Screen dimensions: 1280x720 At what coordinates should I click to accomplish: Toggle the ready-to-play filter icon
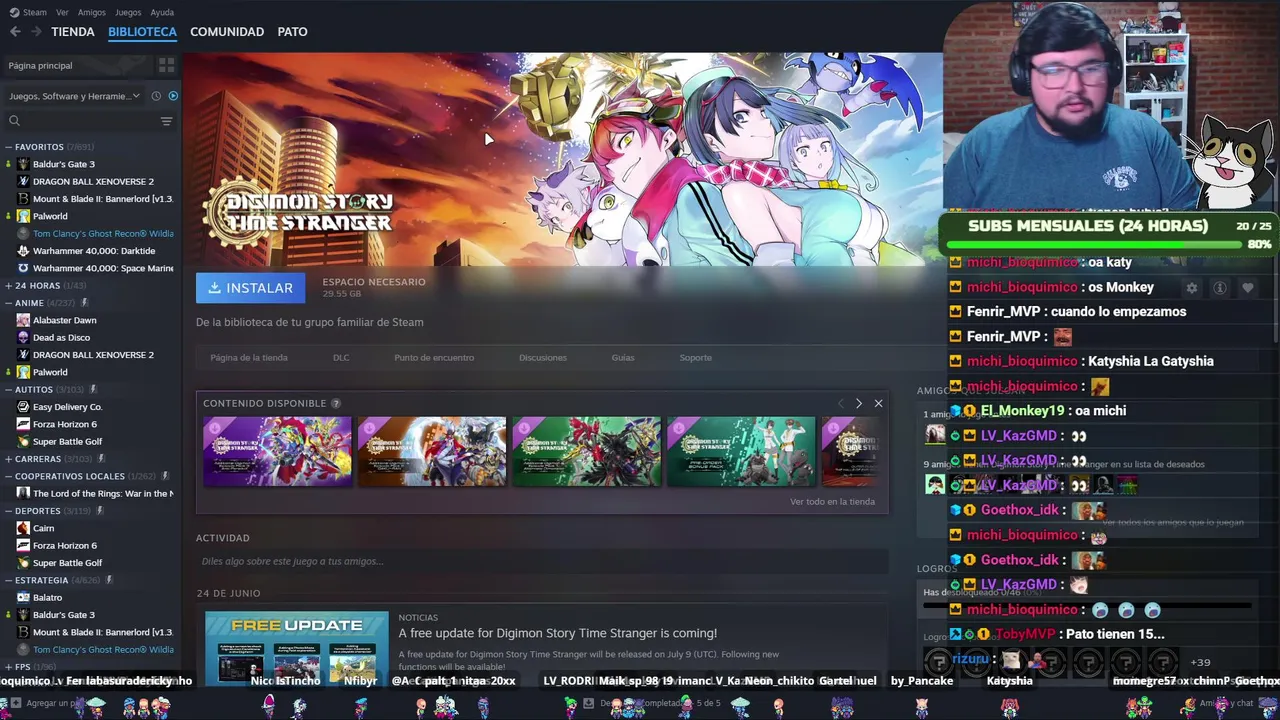click(173, 96)
